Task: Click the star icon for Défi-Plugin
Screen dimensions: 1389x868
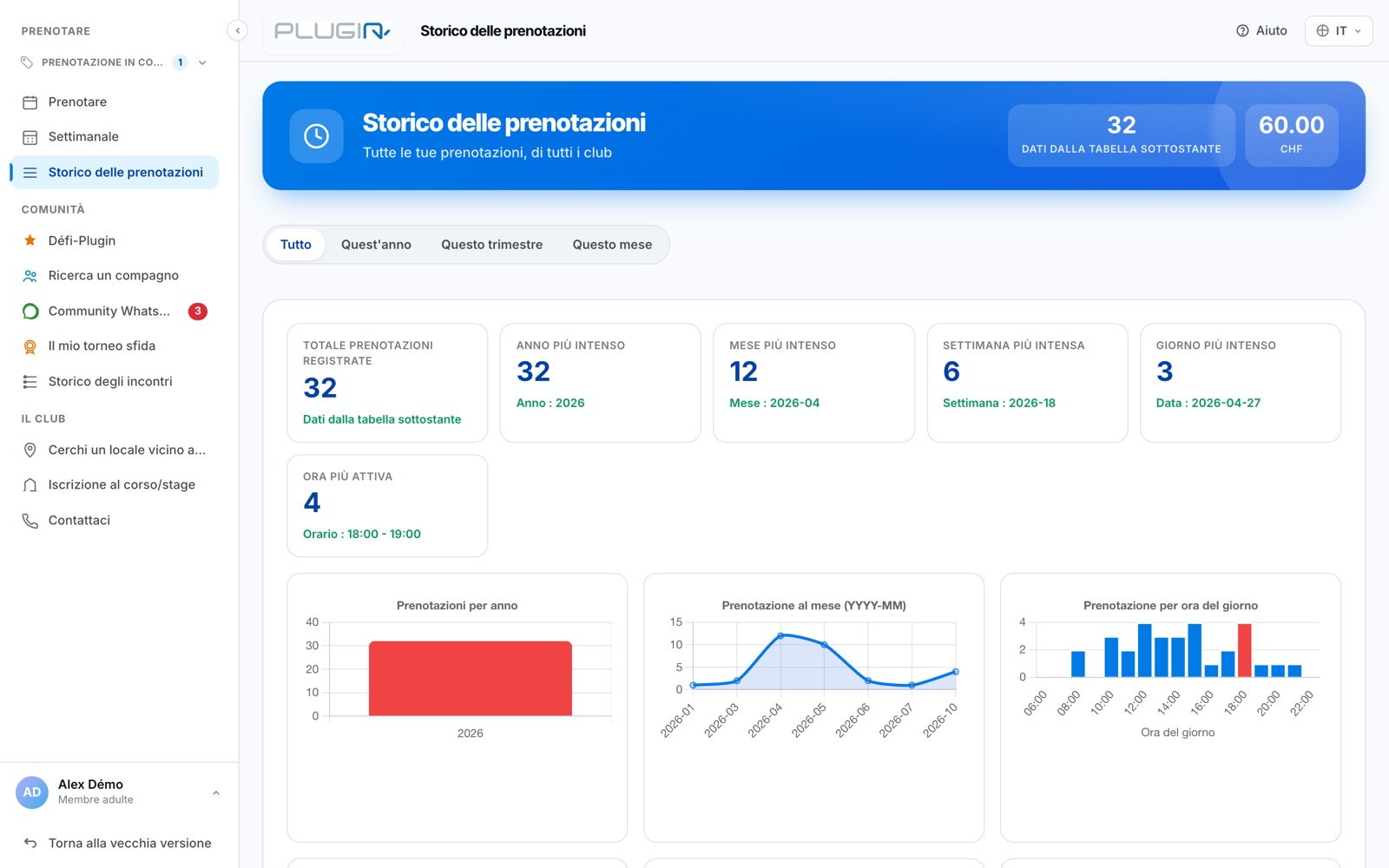Action: (30, 240)
